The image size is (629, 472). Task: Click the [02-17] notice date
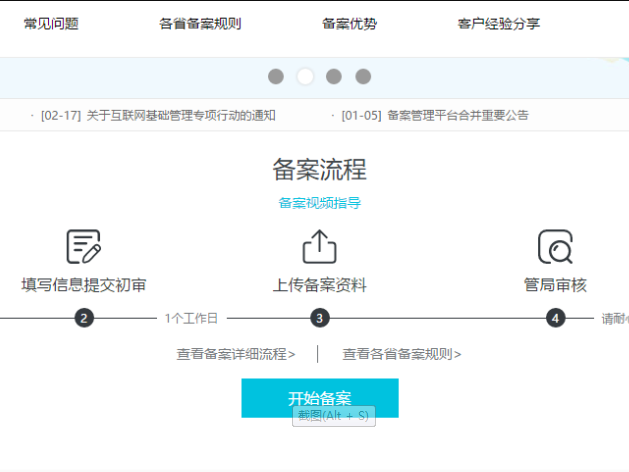[61, 115]
